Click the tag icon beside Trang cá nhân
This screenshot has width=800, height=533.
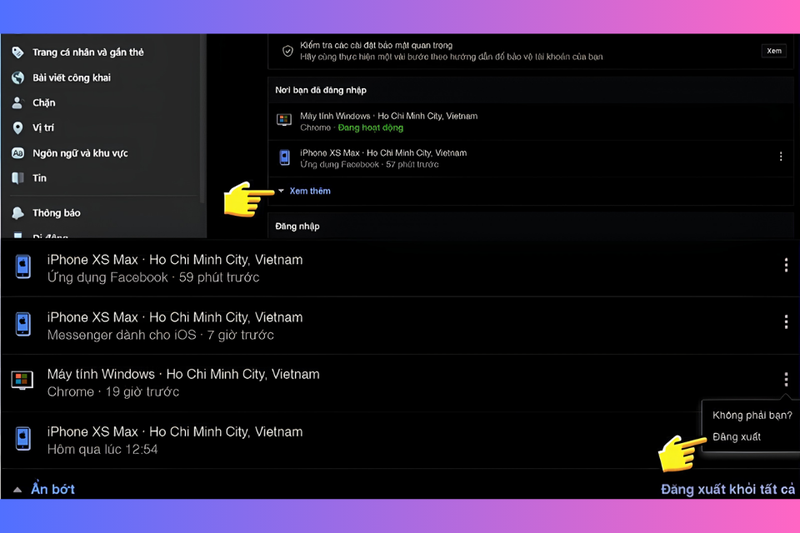coord(18,52)
